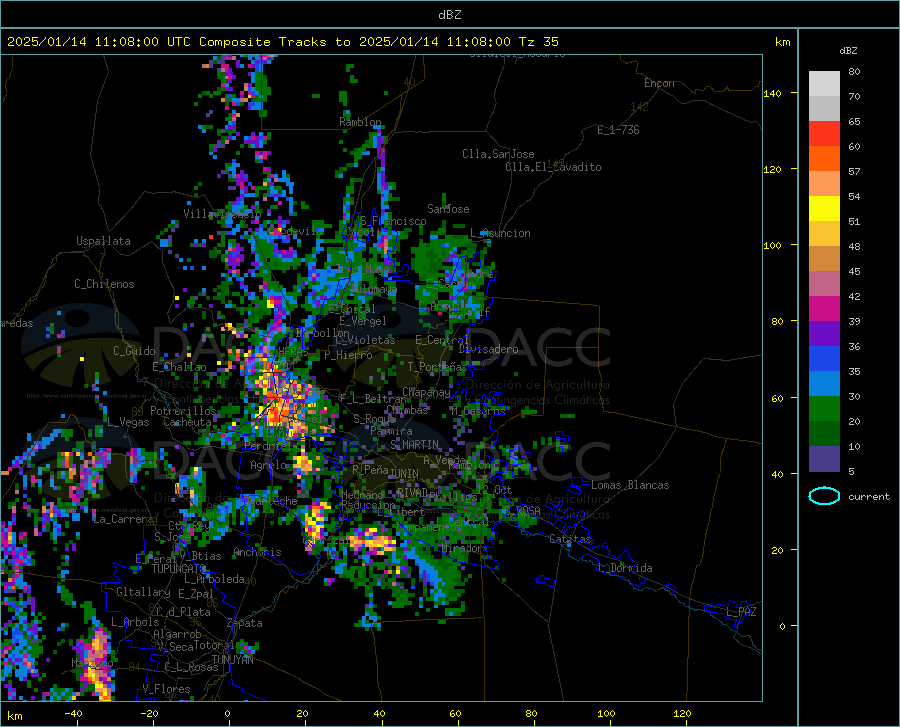Click the C_Guido place label

[134, 351]
